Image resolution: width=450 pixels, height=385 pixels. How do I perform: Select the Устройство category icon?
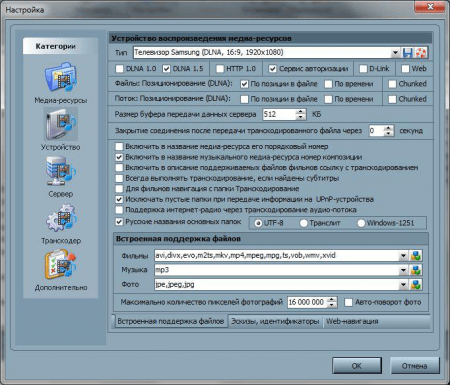(61, 124)
